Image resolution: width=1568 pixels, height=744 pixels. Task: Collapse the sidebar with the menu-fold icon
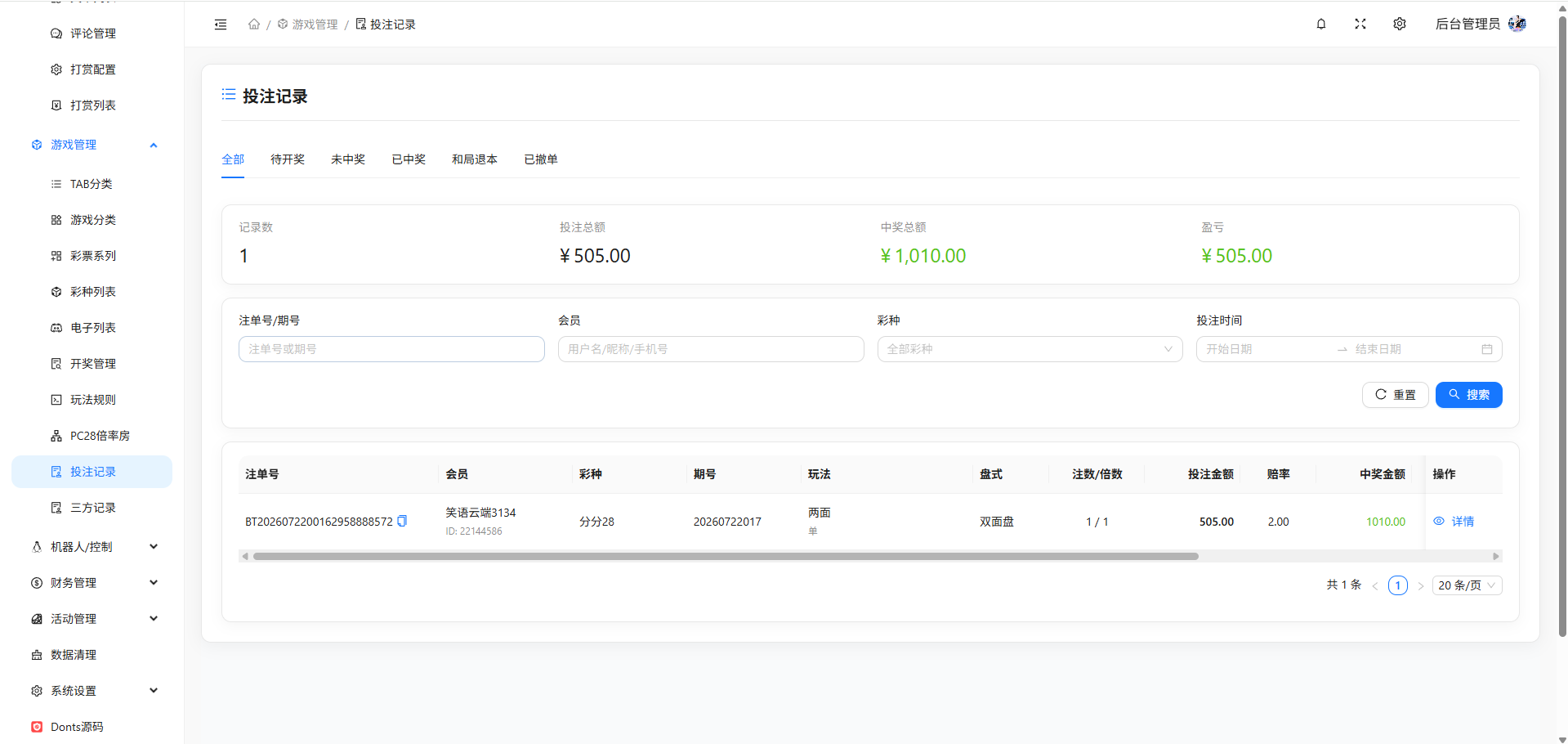221,25
